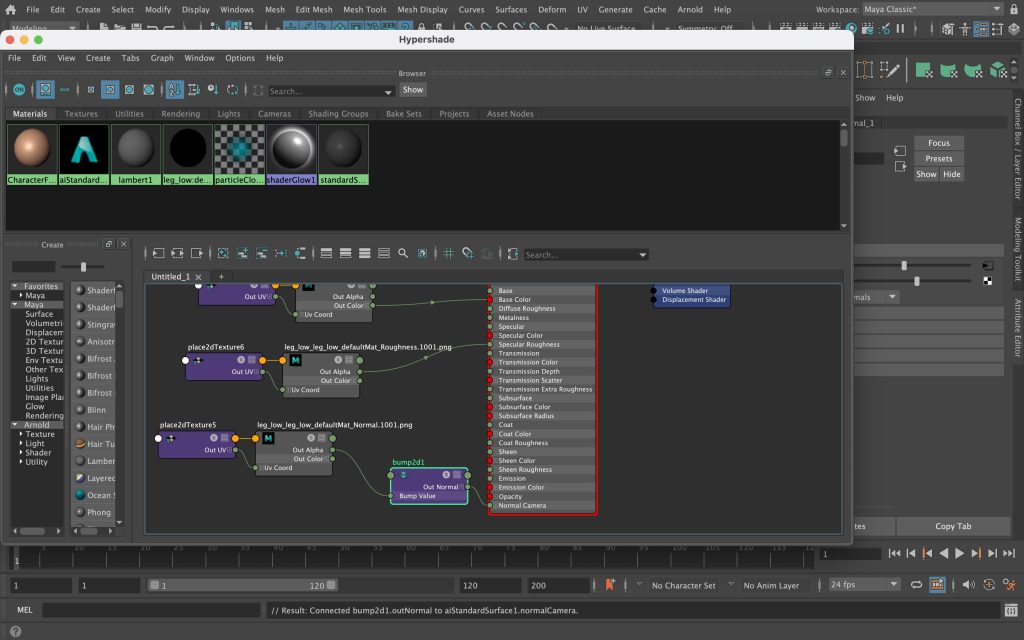Screen dimensions: 1024x640
Task: Collapse the Favorites tree section
Action: [15, 286]
